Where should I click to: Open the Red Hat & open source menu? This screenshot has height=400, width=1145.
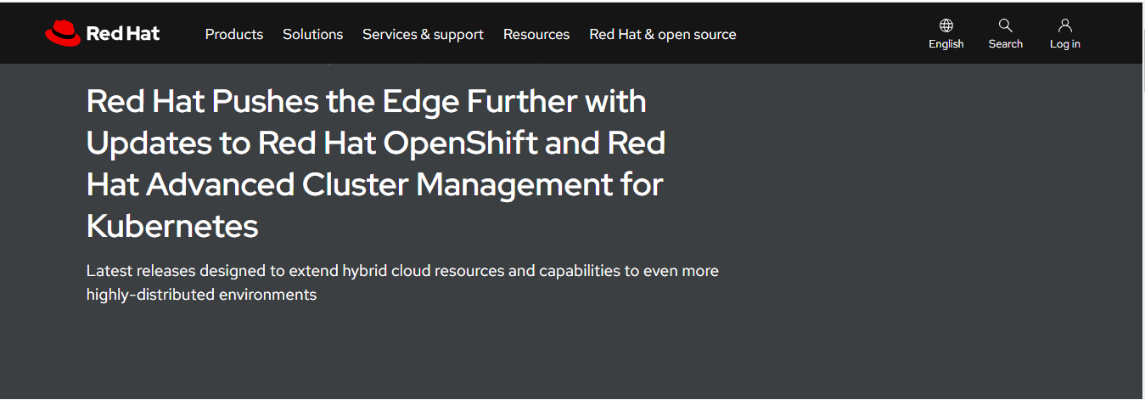pos(662,34)
